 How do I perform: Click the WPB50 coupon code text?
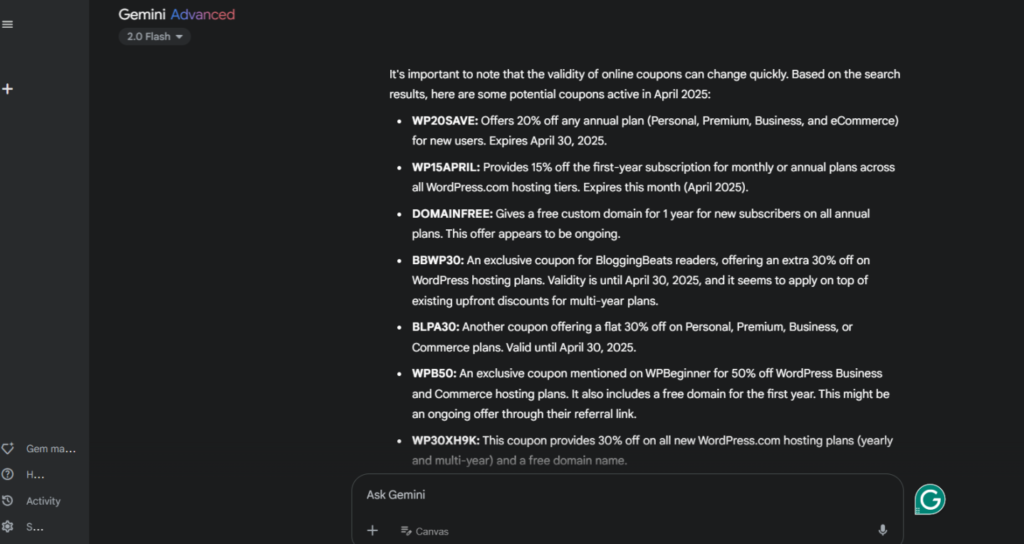434,373
